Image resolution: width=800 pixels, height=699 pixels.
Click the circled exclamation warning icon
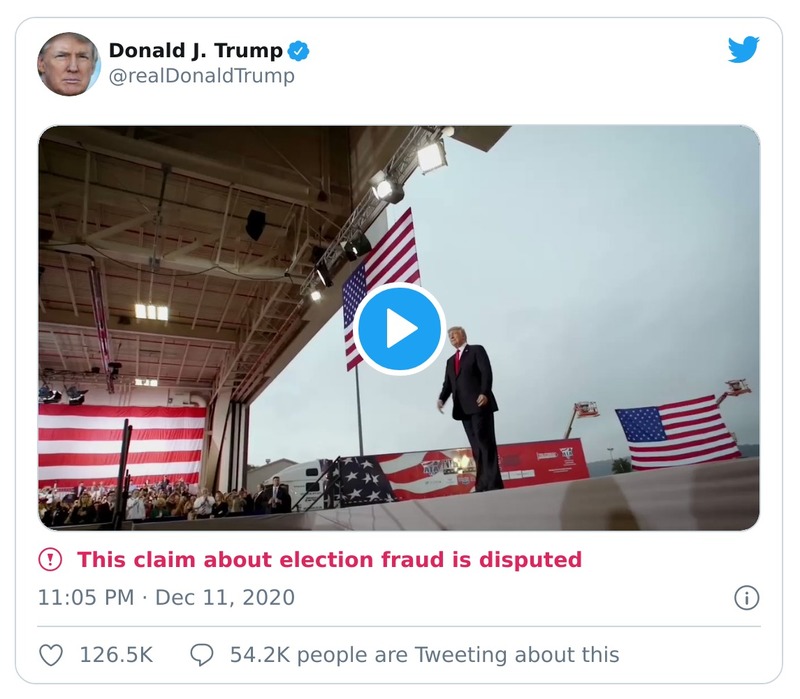(50, 561)
